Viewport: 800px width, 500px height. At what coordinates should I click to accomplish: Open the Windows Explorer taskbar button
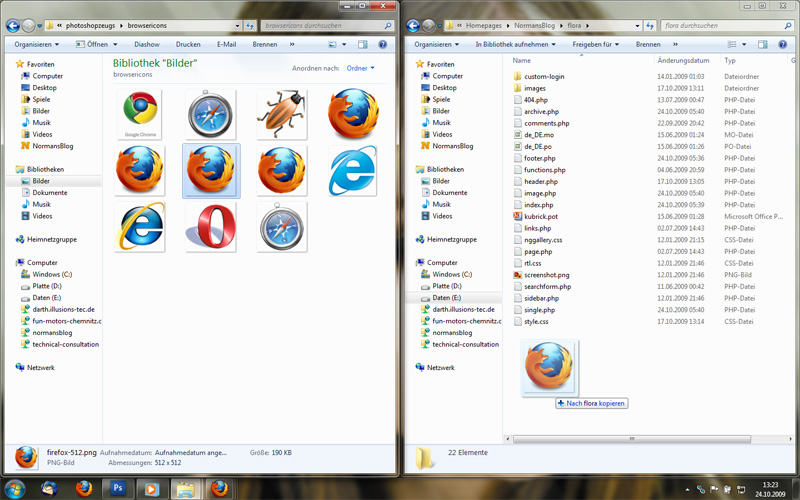pos(185,488)
